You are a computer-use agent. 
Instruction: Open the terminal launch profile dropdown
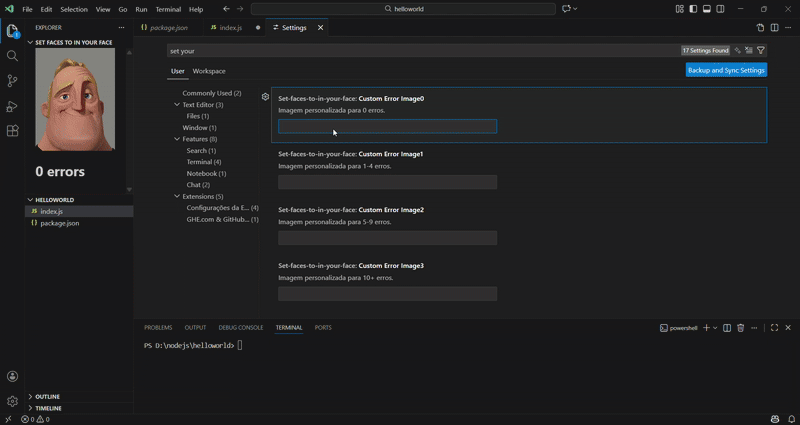click(715, 328)
